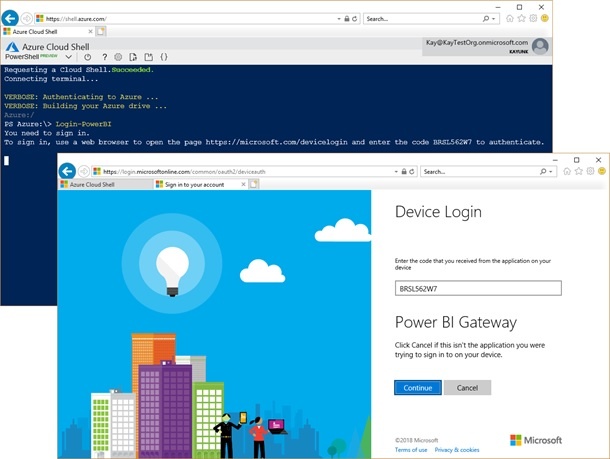
Task: Select the Sign in to your account tab
Action: click(195, 184)
